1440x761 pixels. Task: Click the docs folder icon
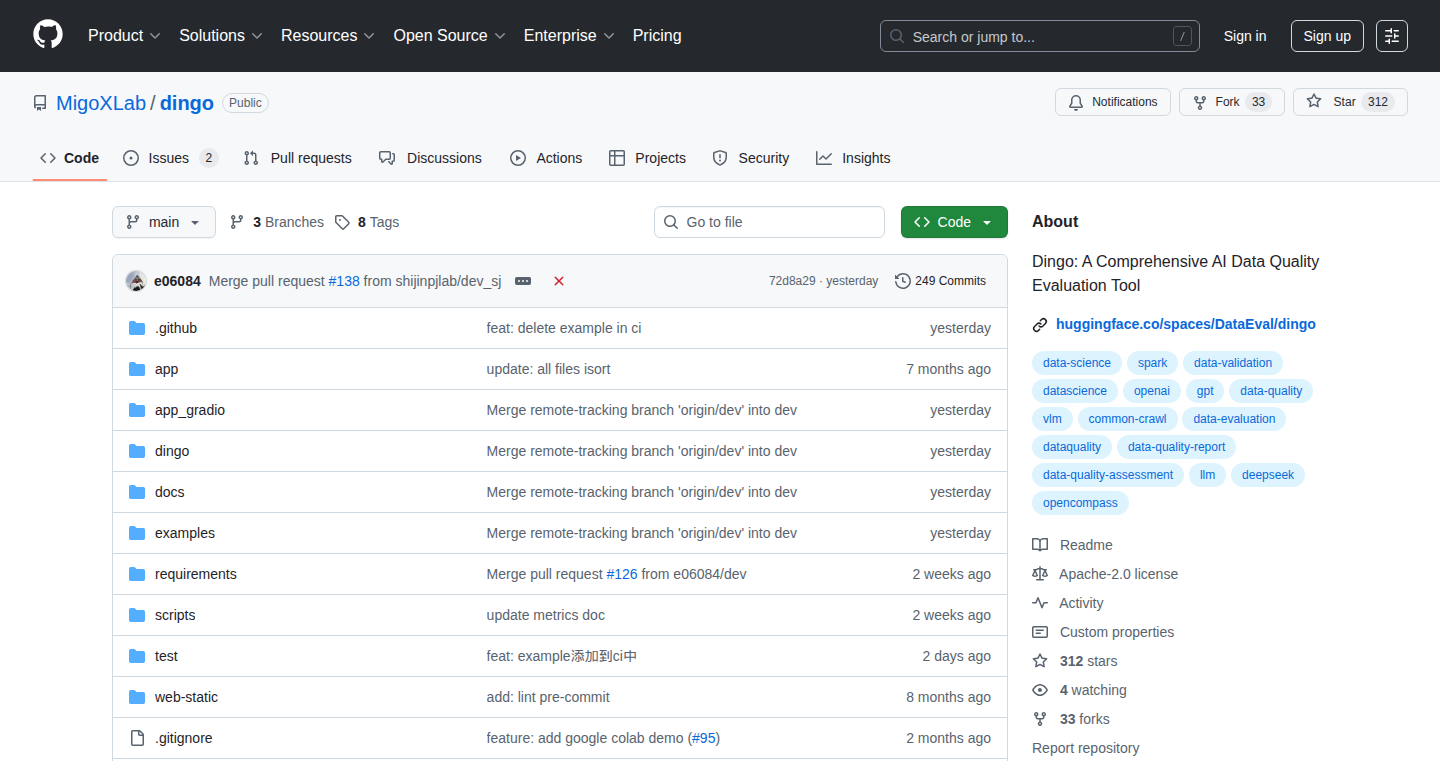pos(137,492)
